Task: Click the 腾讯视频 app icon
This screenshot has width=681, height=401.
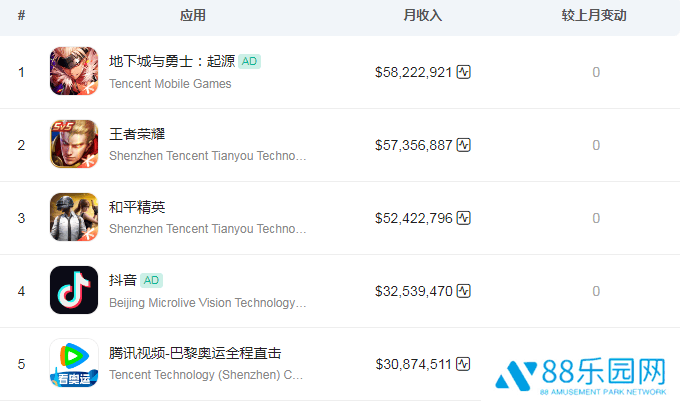Action: [x=74, y=363]
